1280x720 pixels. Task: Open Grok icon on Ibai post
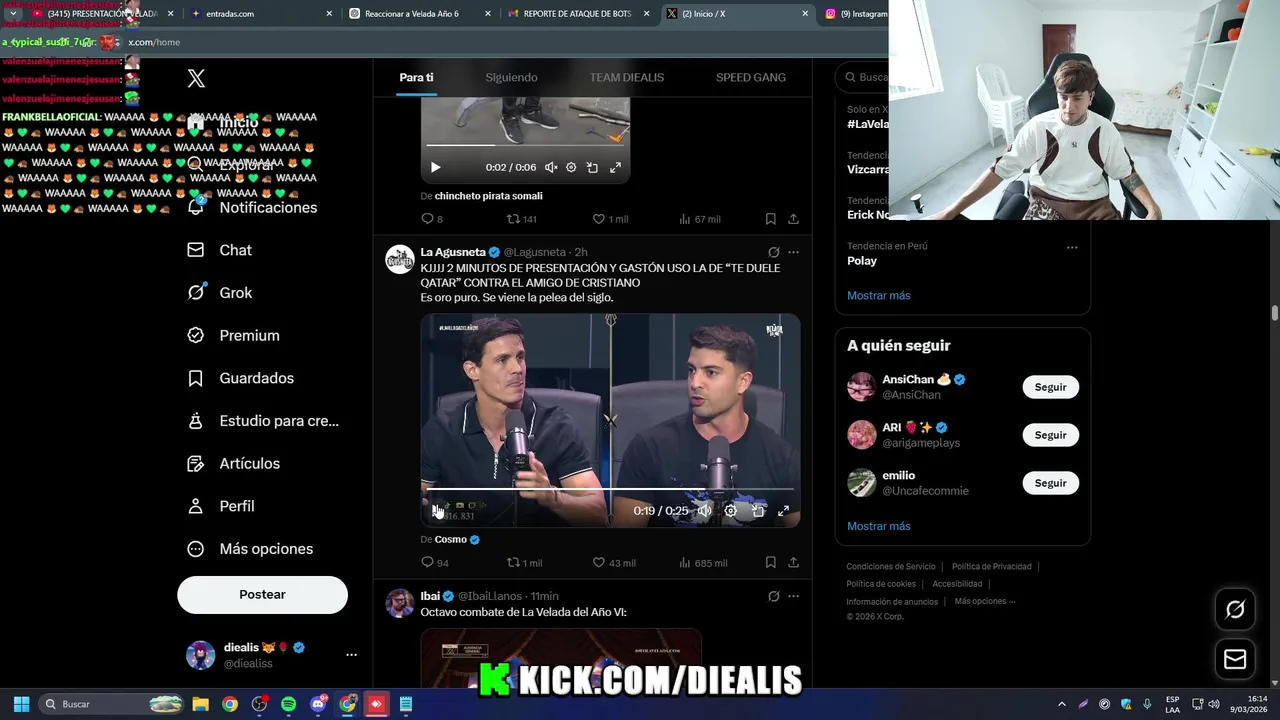773,596
